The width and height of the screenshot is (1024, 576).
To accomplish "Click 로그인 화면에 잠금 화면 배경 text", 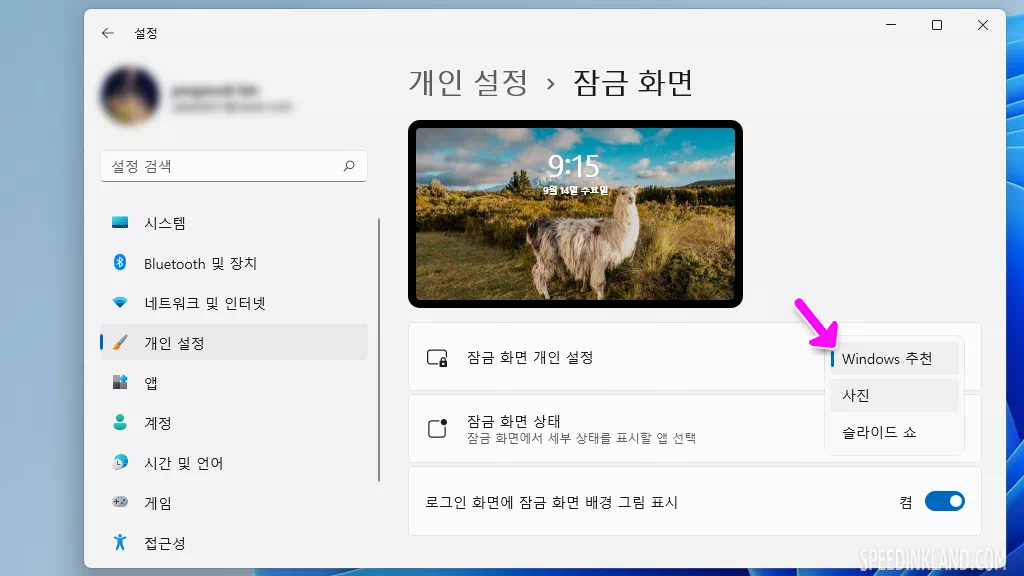I will [x=552, y=502].
